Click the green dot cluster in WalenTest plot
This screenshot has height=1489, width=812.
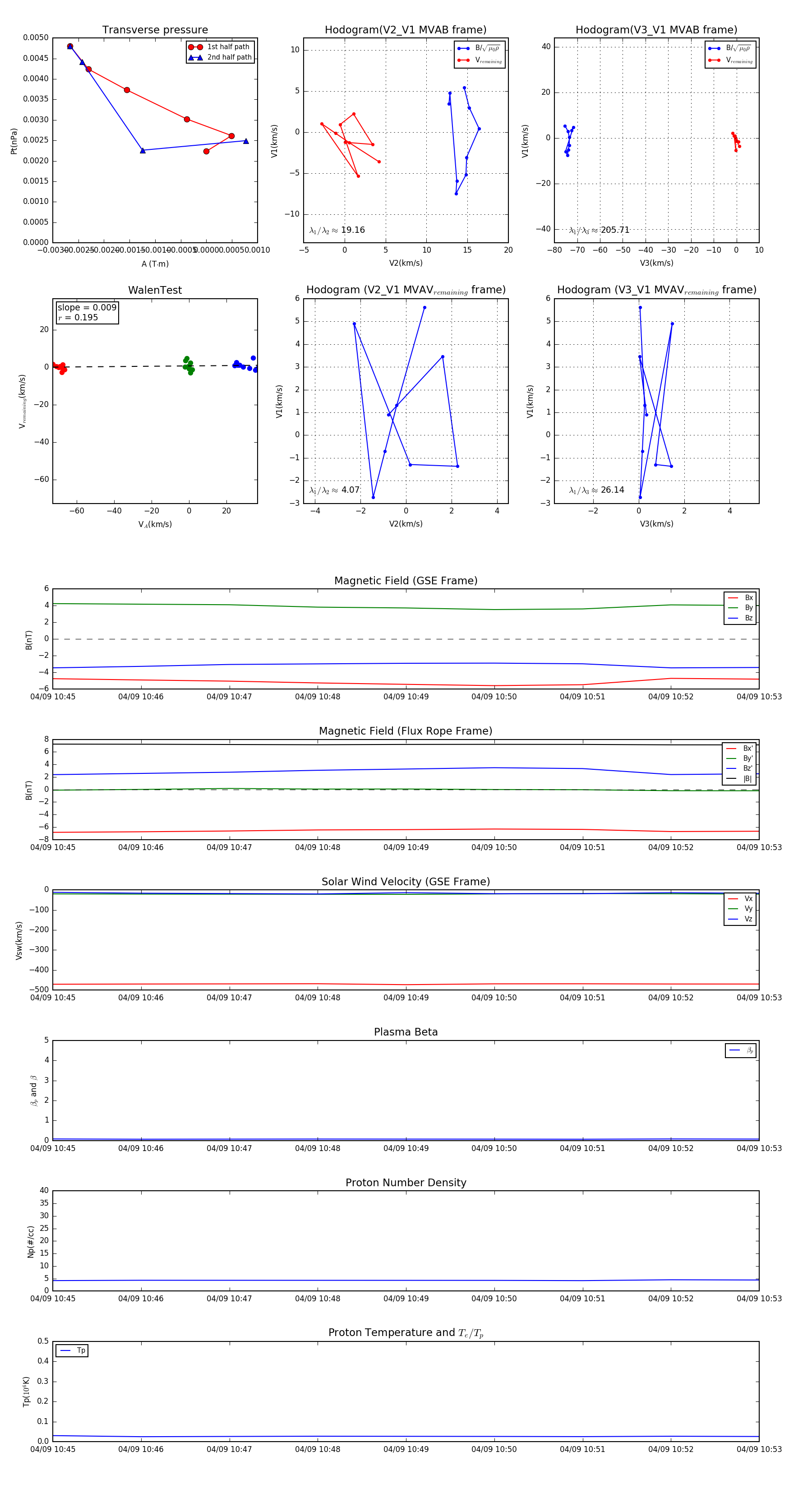[189, 365]
